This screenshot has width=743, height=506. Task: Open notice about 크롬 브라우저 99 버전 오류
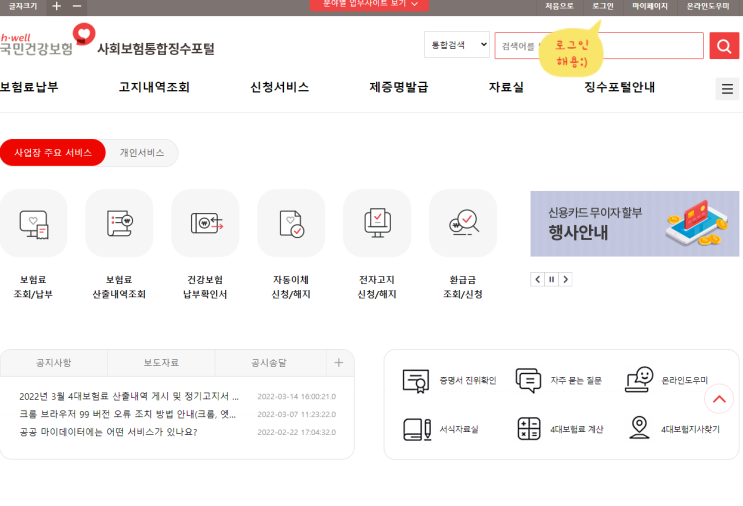point(127,414)
